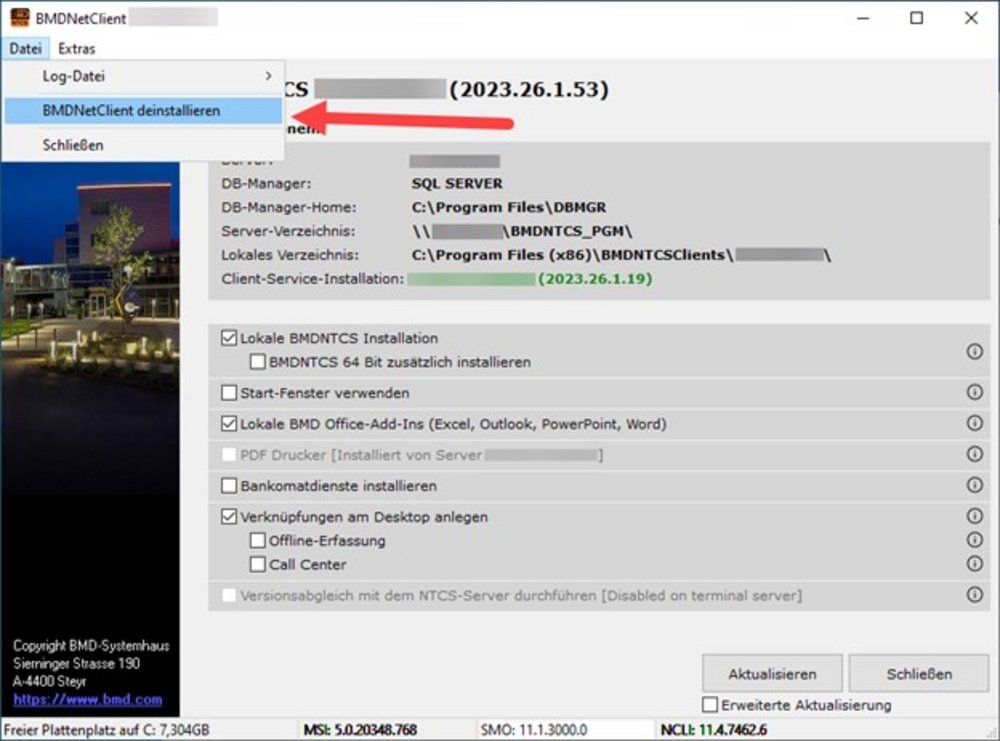Choose Schließen from the Datei menu
This screenshot has width=1000, height=741.
point(73,145)
